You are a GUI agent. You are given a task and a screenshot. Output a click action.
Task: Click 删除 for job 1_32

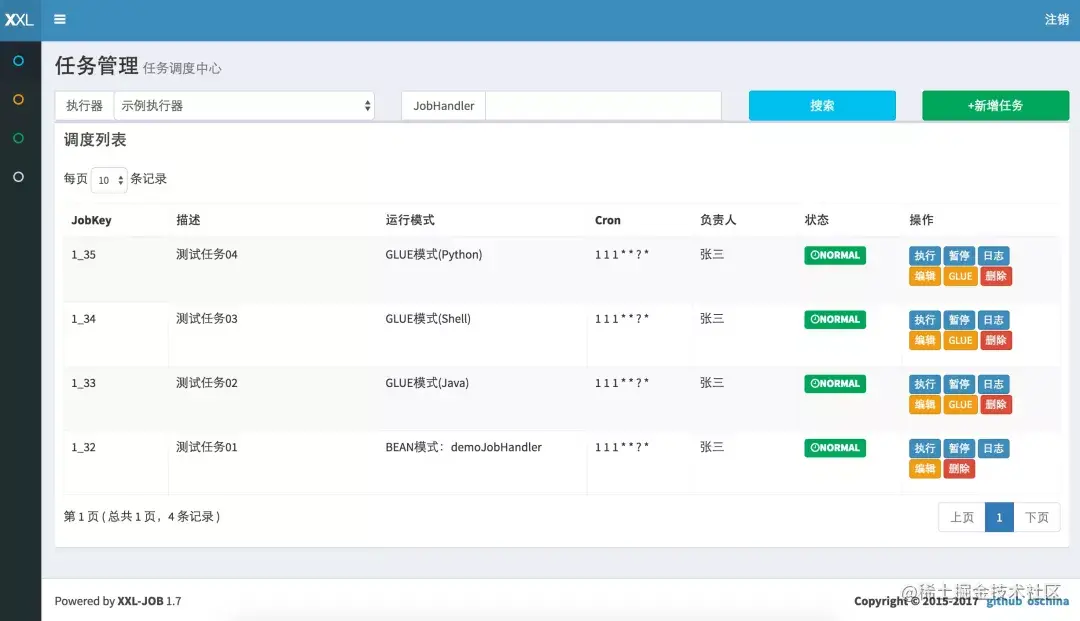tap(959, 469)
